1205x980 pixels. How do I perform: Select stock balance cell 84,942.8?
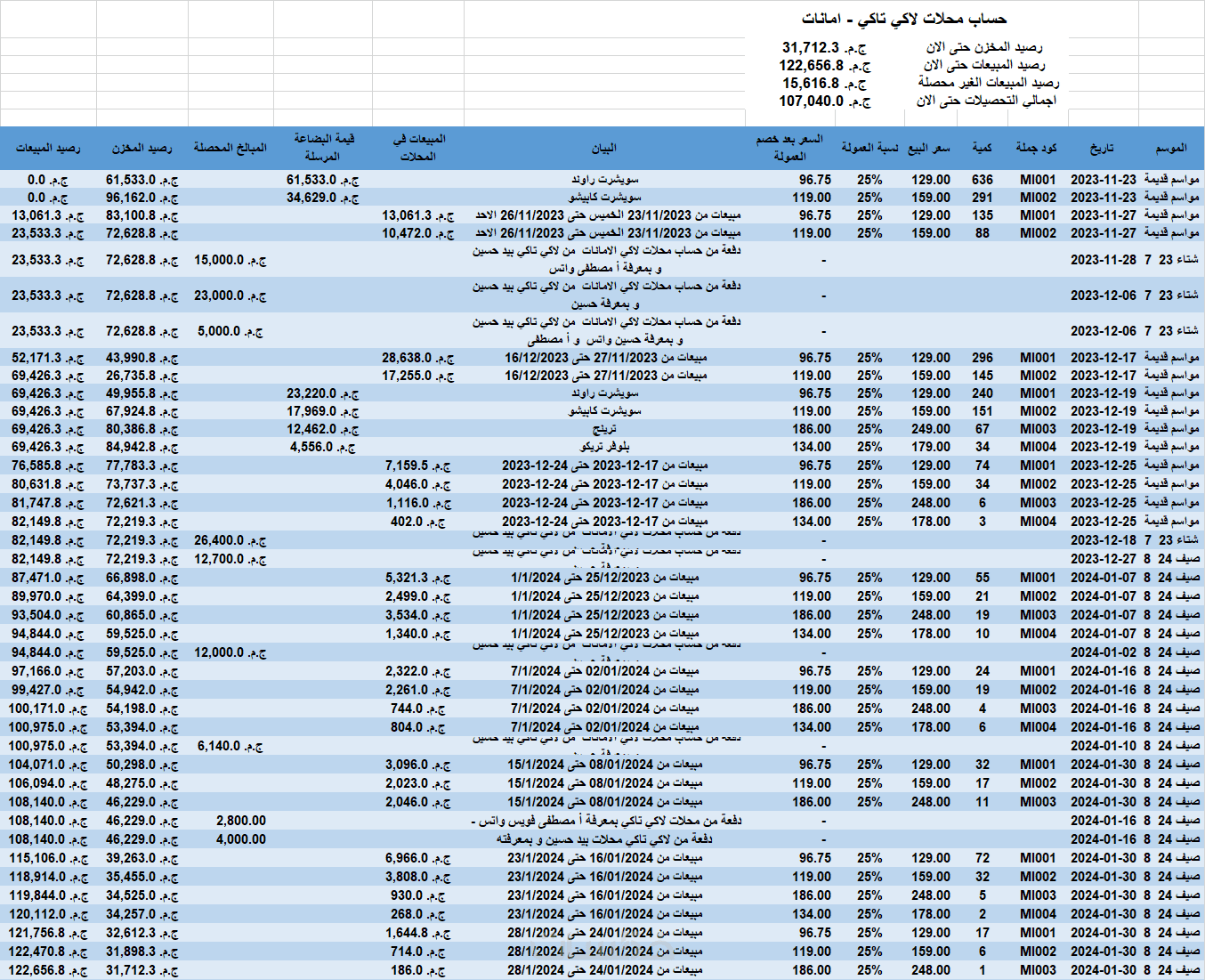tap(142, 446)
